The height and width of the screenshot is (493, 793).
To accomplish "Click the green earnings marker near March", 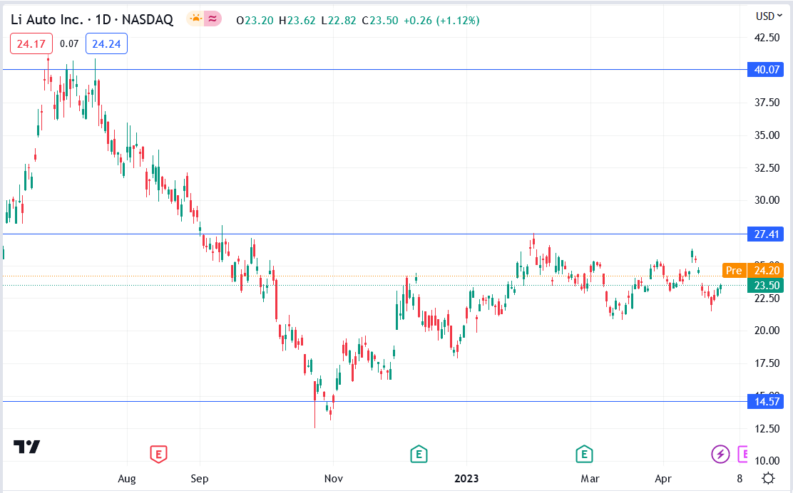I will pyautogui.click(x=583, y=454).
